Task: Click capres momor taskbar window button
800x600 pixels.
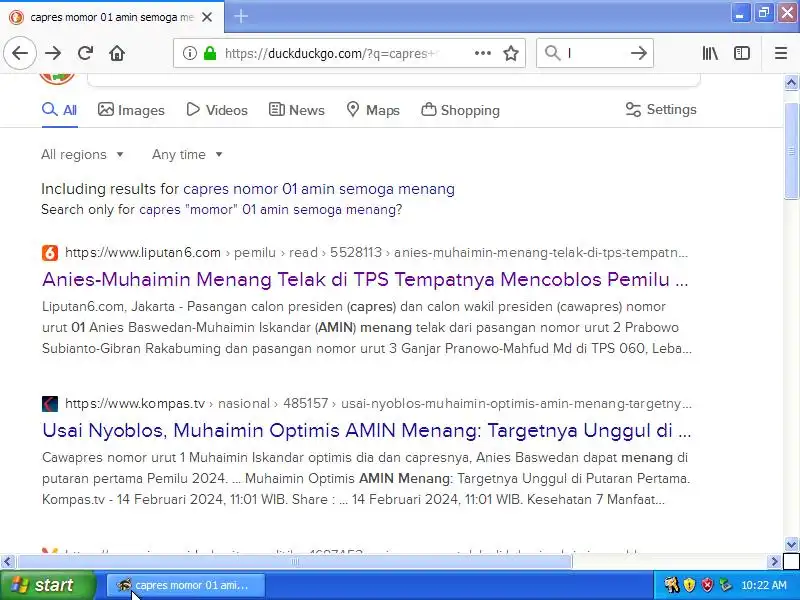Action: pyautogui.click(x=186, y=585)
